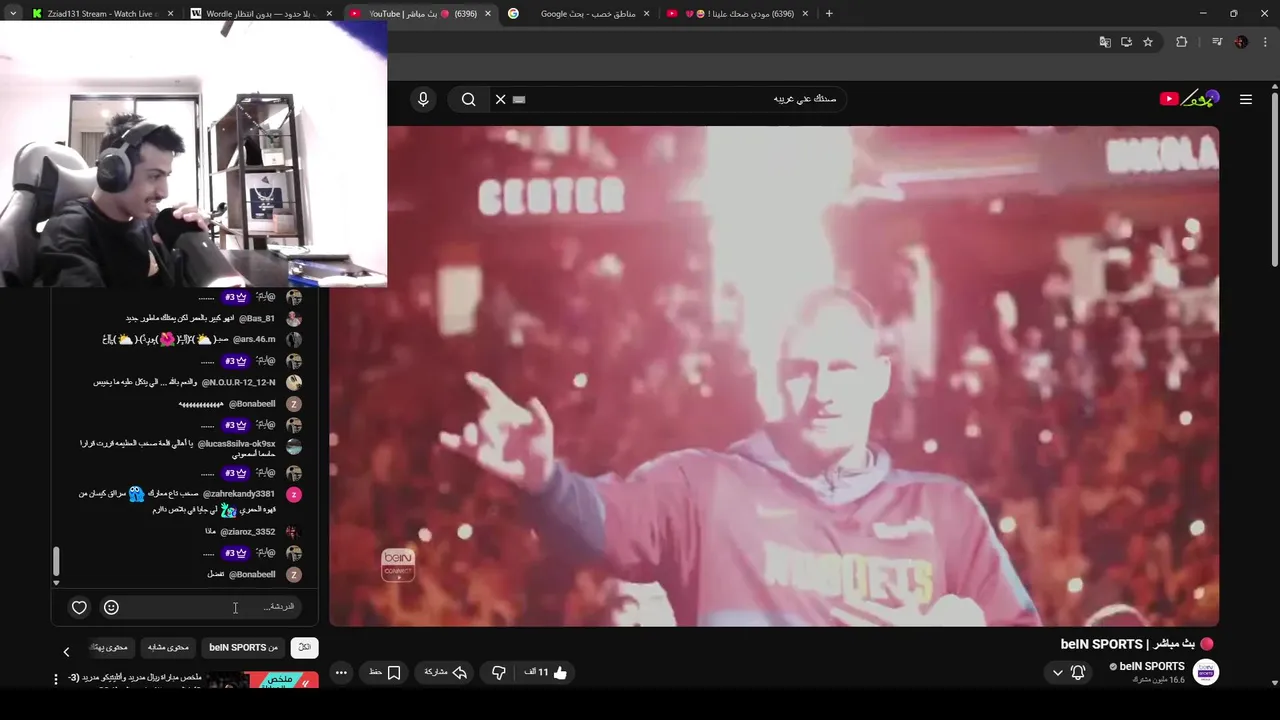Open the Real Madrid match summary thumbnail
Image resolution: width=1280 pixels, height=720 pixels.
click(264, 680)
